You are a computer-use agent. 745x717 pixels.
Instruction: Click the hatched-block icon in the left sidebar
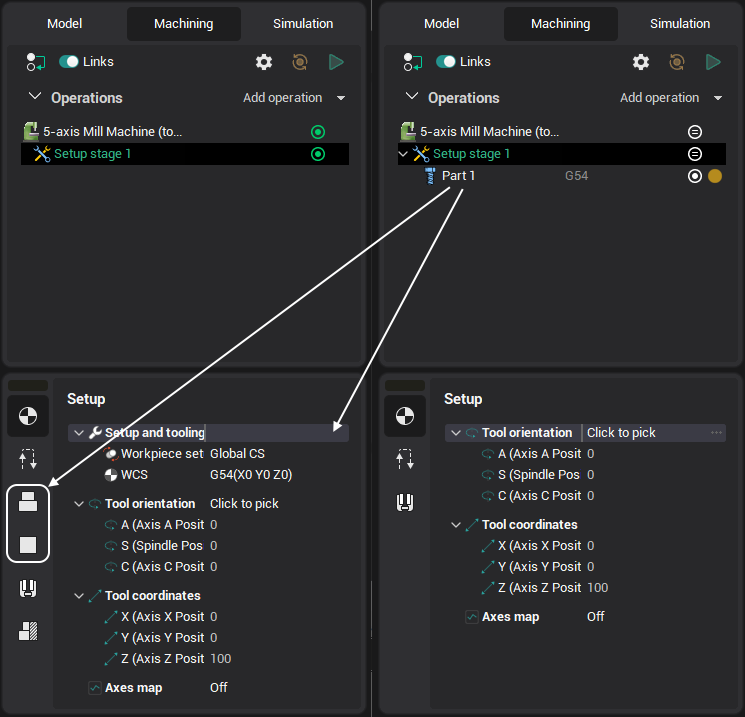tap(28, 631)
